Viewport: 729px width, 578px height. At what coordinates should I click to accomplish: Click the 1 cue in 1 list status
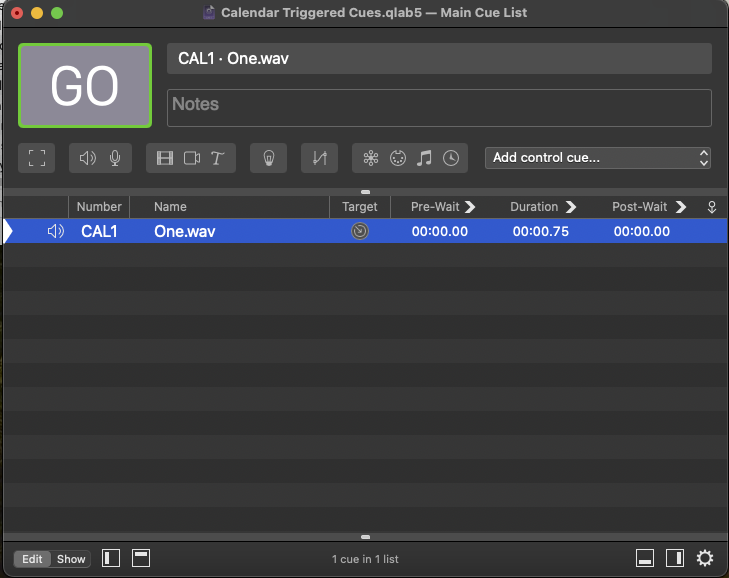point(365,559)
